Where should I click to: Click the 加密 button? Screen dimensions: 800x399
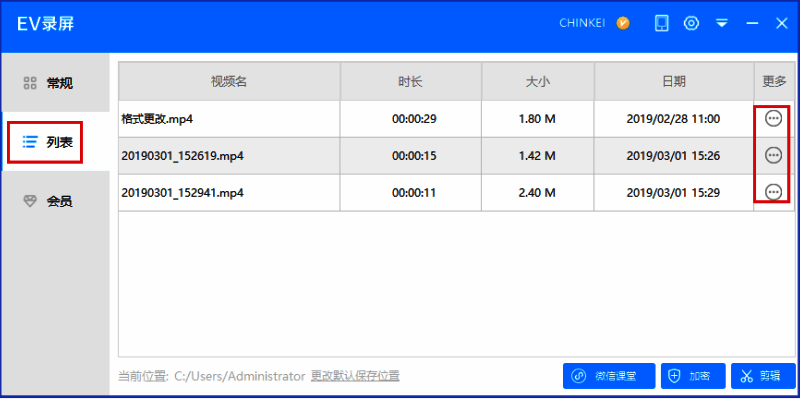[x=693, y=376]
